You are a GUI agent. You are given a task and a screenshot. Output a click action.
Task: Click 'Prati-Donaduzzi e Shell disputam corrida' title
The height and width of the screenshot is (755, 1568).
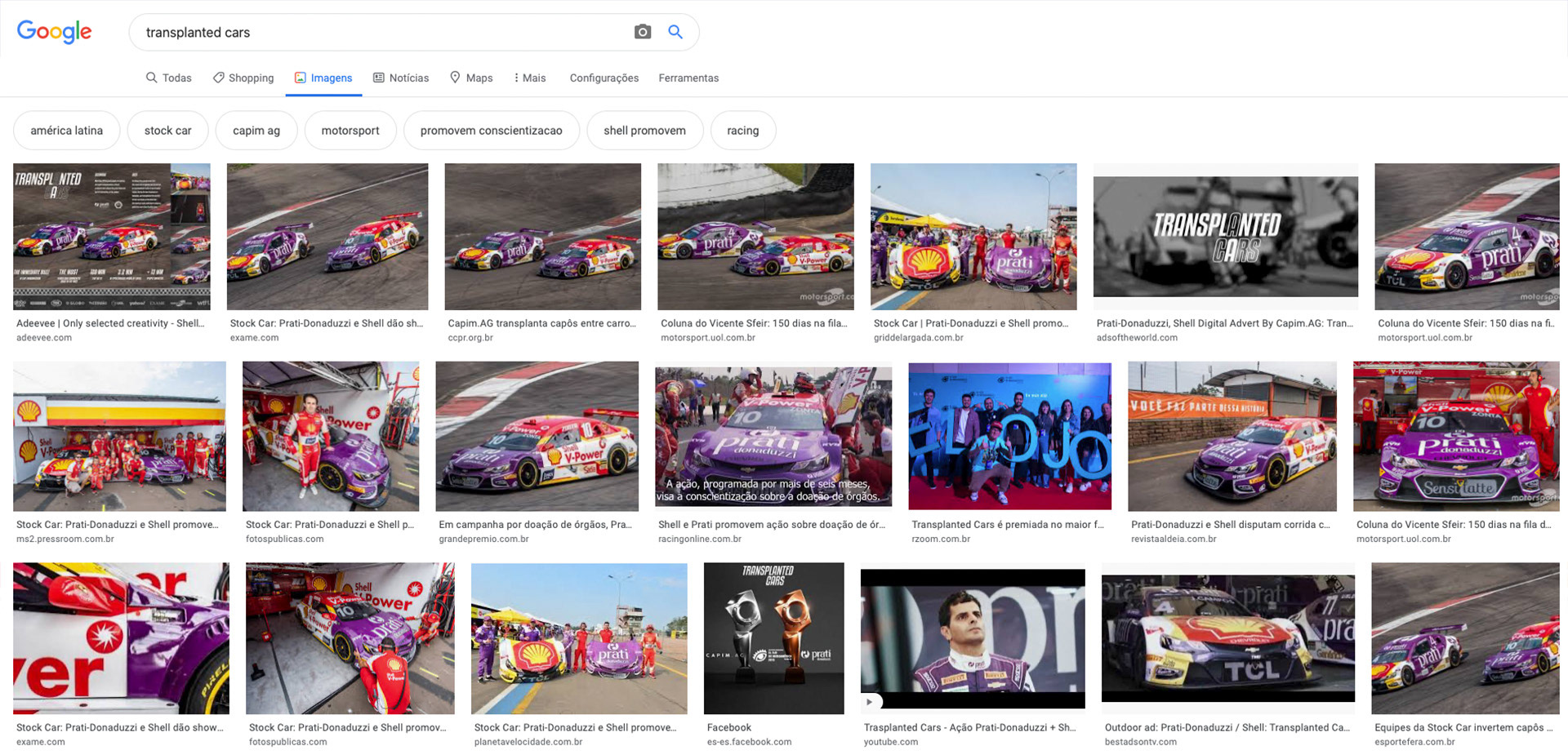1231,525
